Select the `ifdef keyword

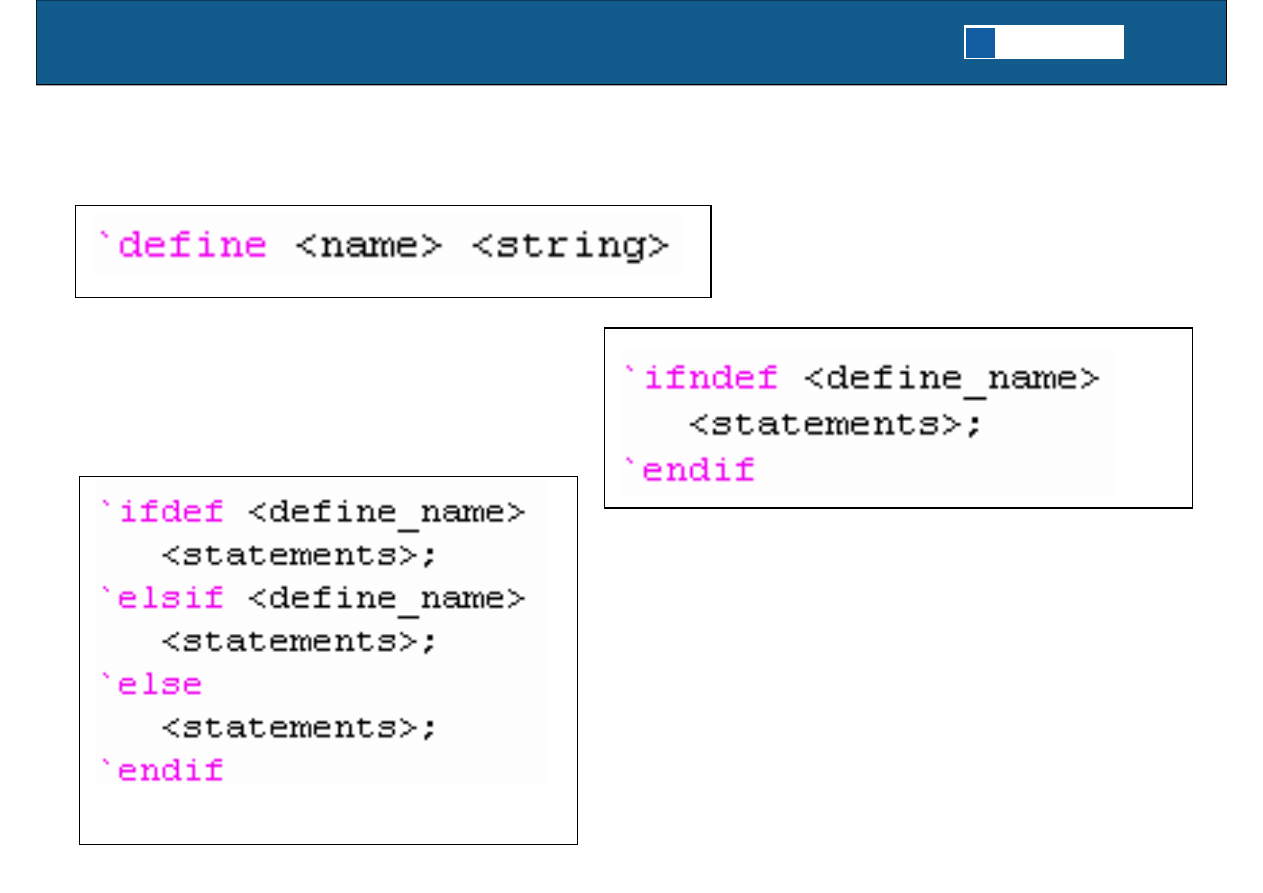tap(162, 511)
